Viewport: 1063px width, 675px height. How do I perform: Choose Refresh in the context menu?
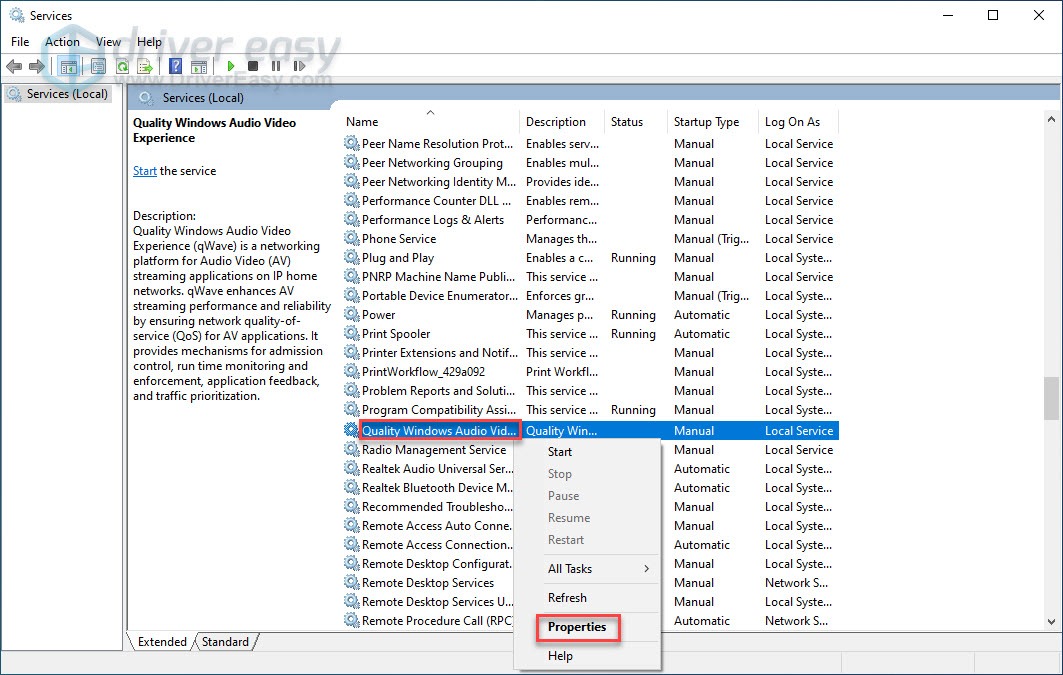567,598
